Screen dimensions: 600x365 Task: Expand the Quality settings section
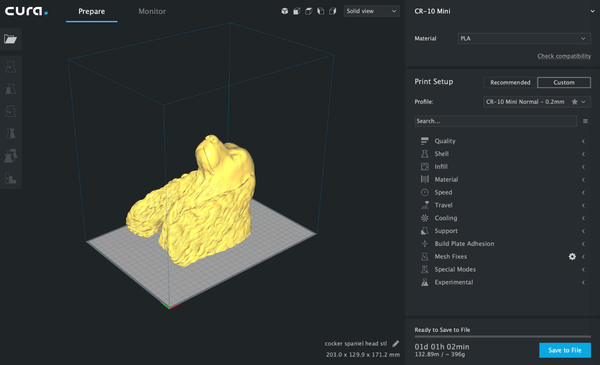[502, 141]
